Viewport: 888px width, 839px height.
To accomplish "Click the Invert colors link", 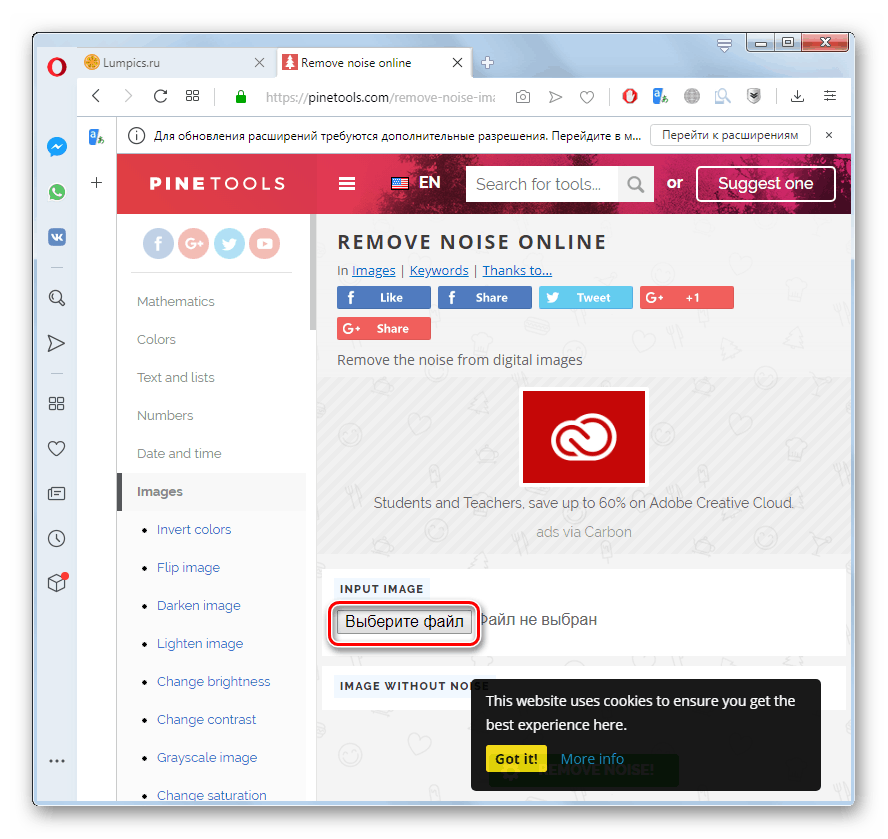I will [x=194, y=530].
